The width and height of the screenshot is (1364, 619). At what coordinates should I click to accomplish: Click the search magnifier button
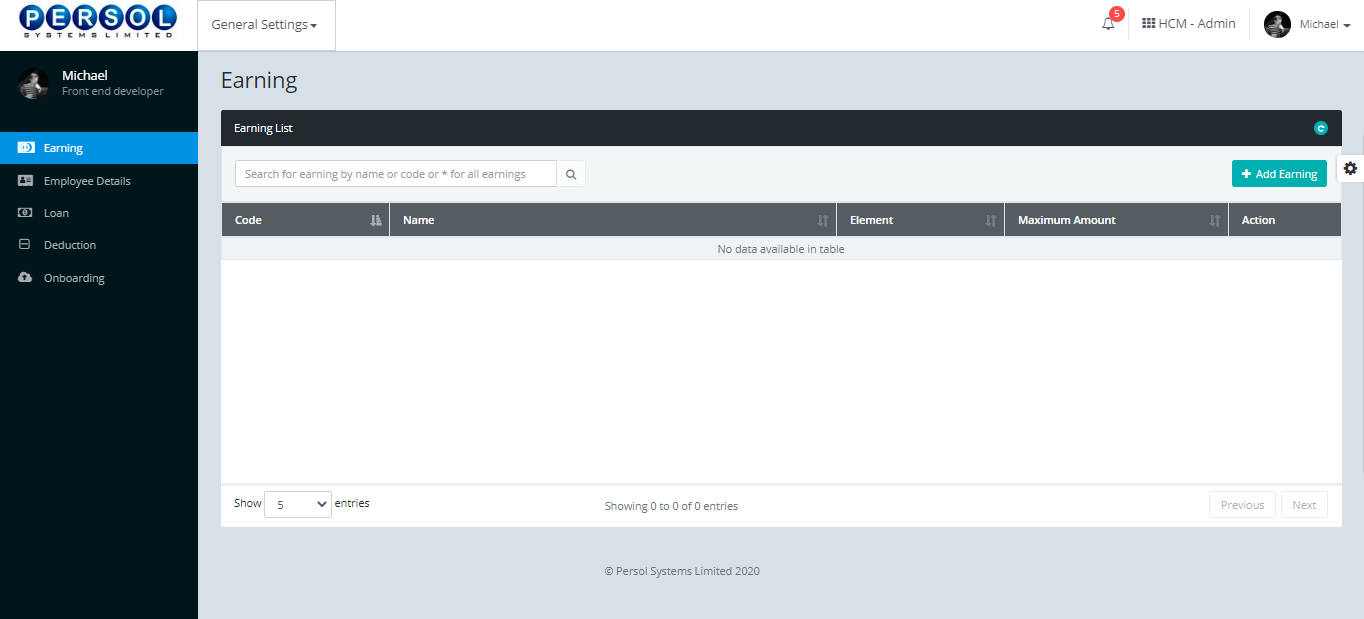coord(571,174)
